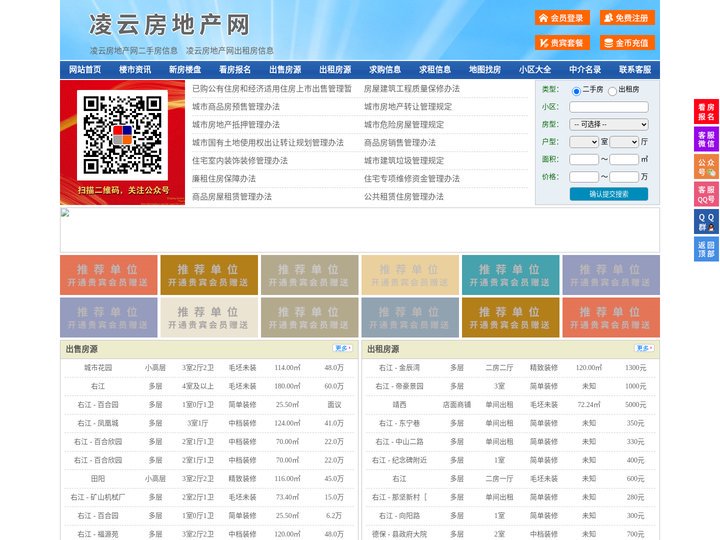
Task: Open rental listing 右江 - 东宁巷
Action: pyautogui.click(x=399, y=423)
